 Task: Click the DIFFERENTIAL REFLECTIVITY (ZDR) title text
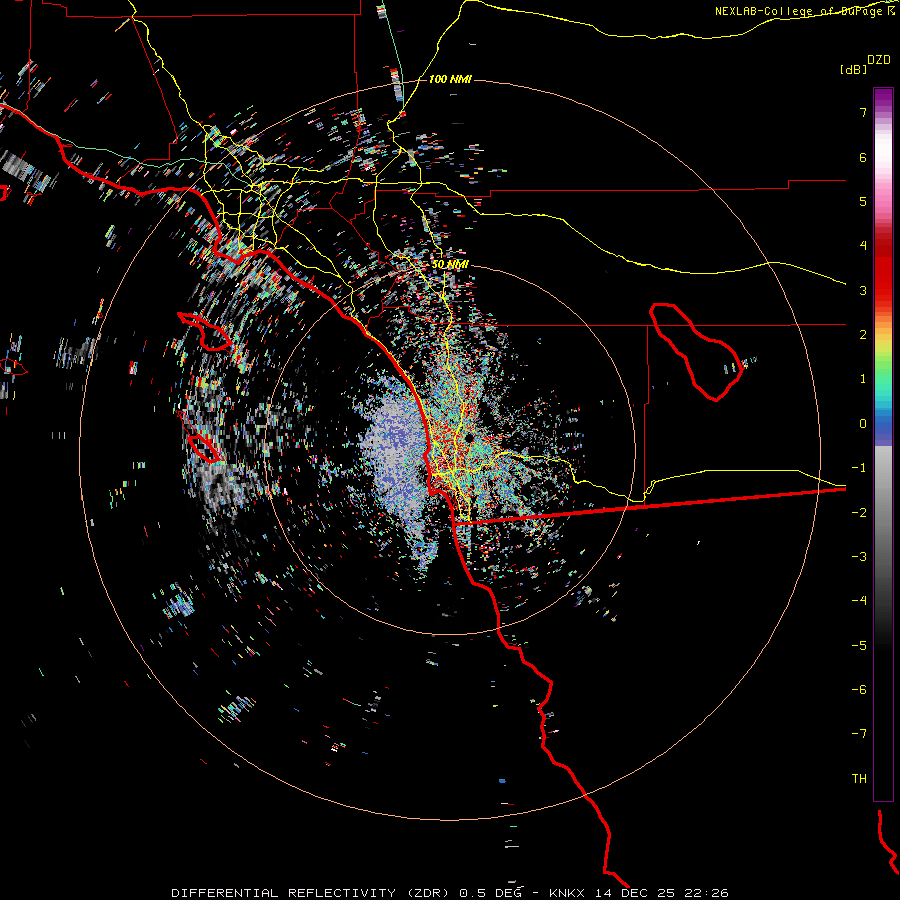(313, 893)
